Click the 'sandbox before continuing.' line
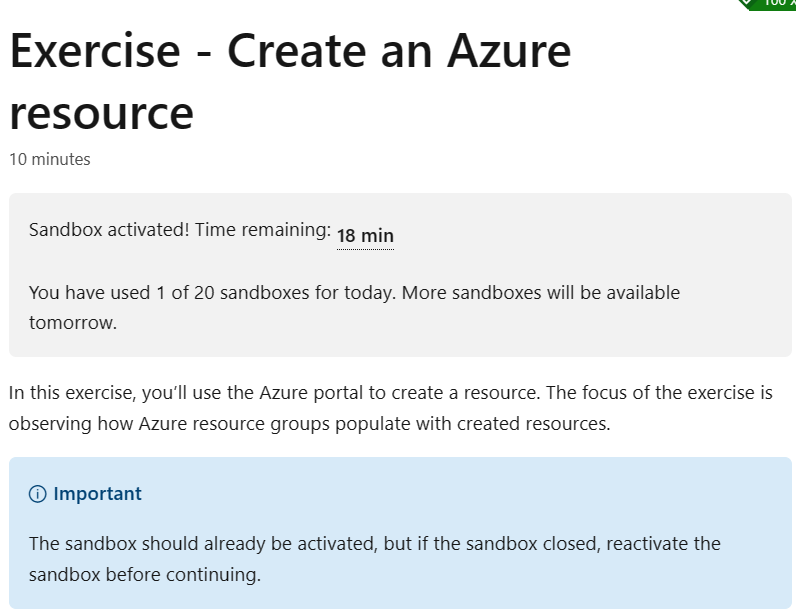The width and height of the screenshot is (796, 613). click(x=145, y=575)
